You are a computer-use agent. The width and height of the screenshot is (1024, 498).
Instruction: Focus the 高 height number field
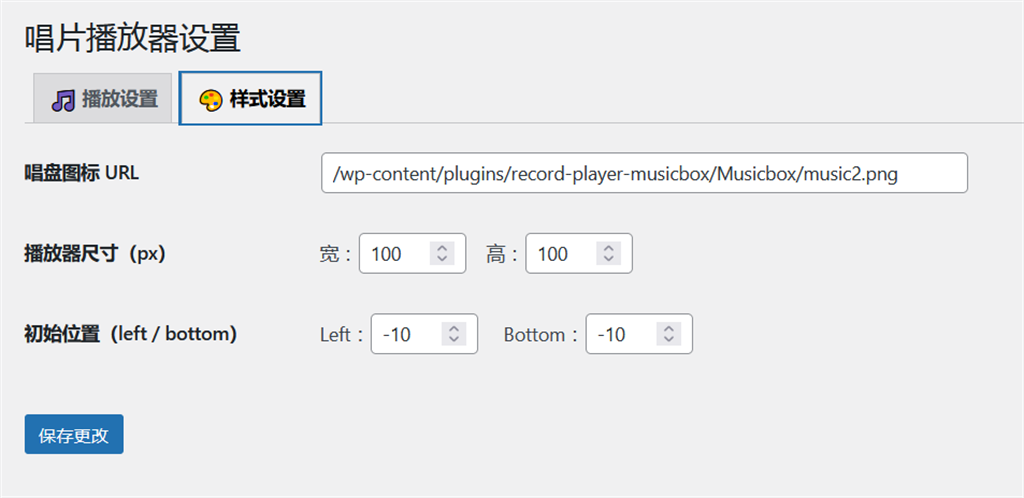coord(562,254)
